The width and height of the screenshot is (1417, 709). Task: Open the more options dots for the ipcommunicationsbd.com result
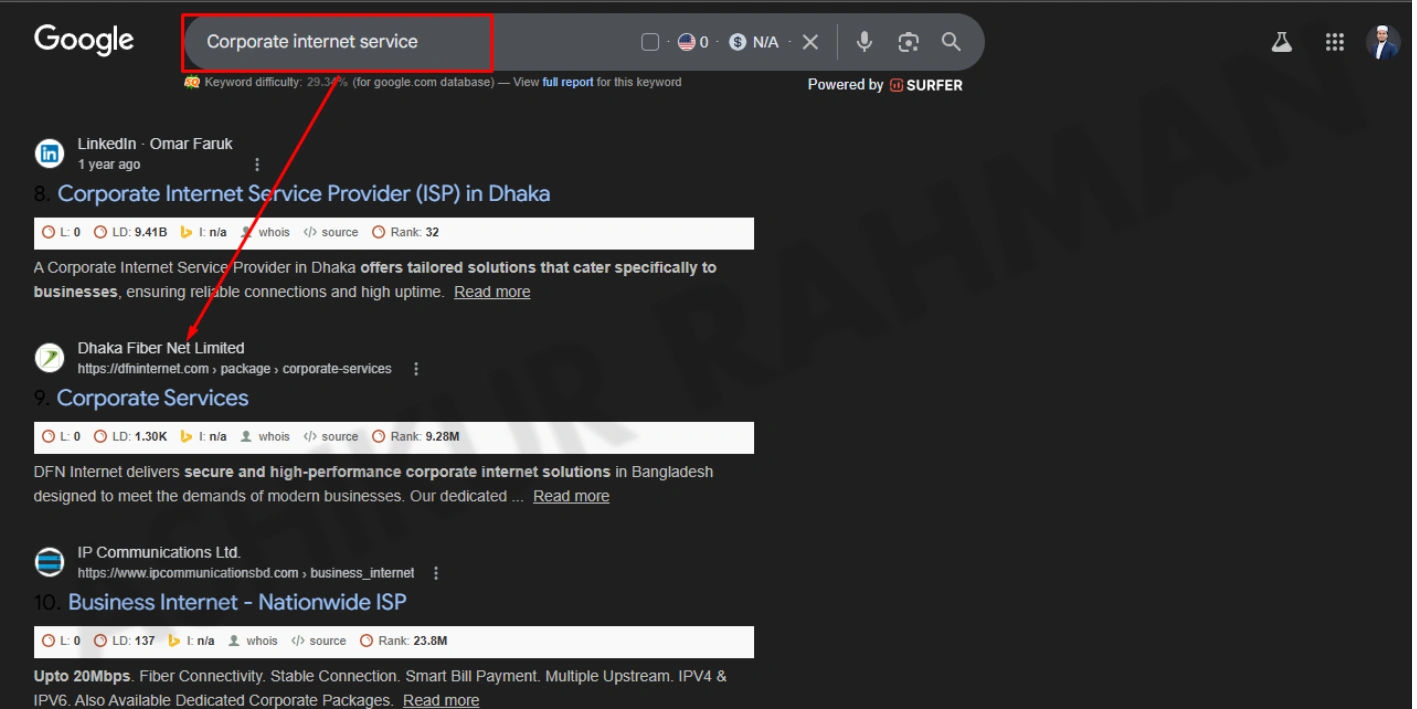coord(435,573)
